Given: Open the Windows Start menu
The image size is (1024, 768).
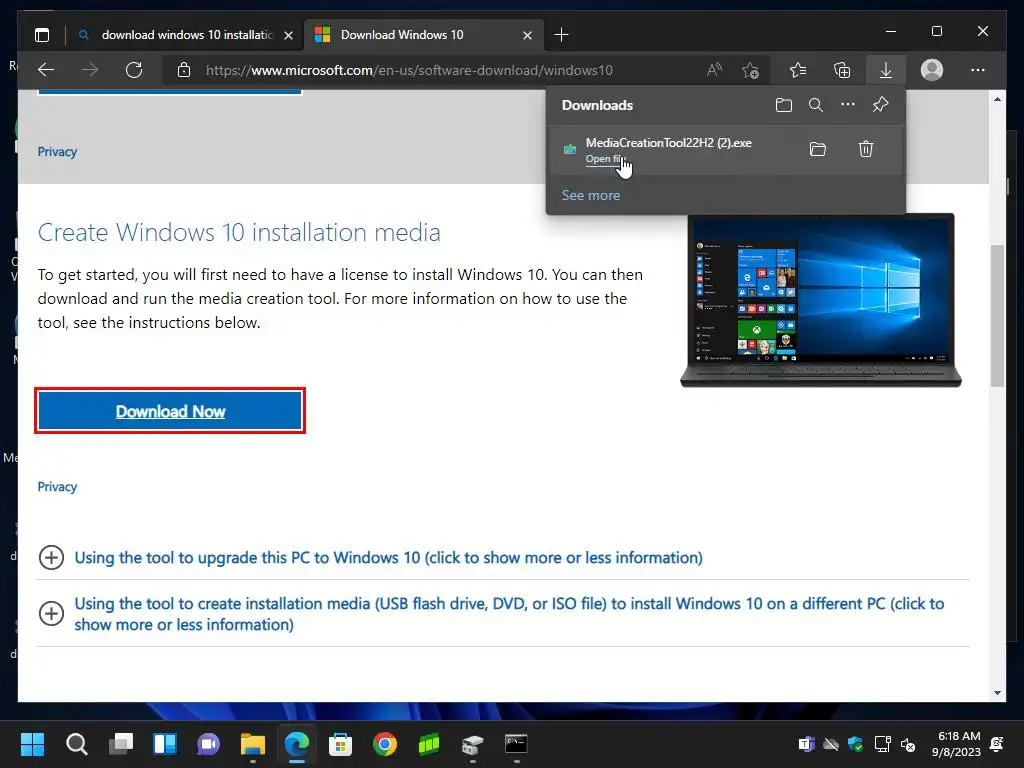Looking at the screenshot, I should (x=32, y=744).
